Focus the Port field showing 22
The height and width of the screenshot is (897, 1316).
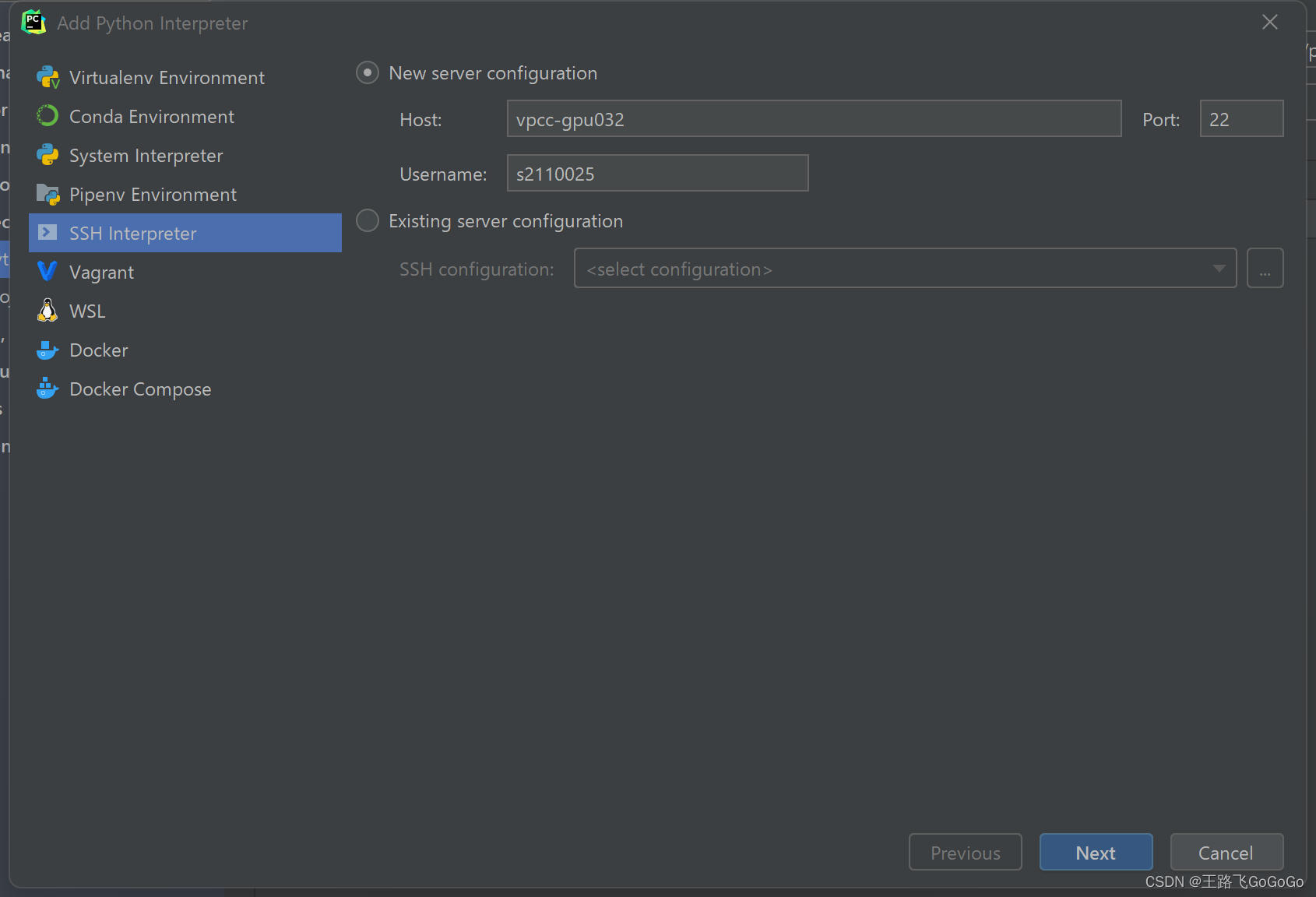pos(1241,118)
